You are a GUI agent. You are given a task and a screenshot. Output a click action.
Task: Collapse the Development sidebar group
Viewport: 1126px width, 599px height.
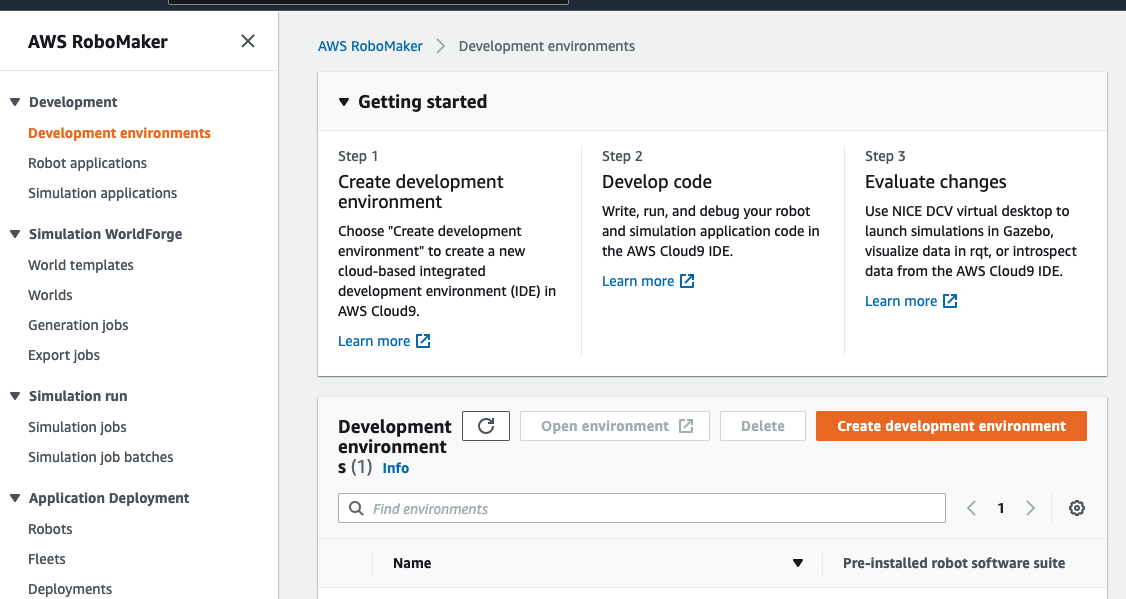click(x=15, y=102)
